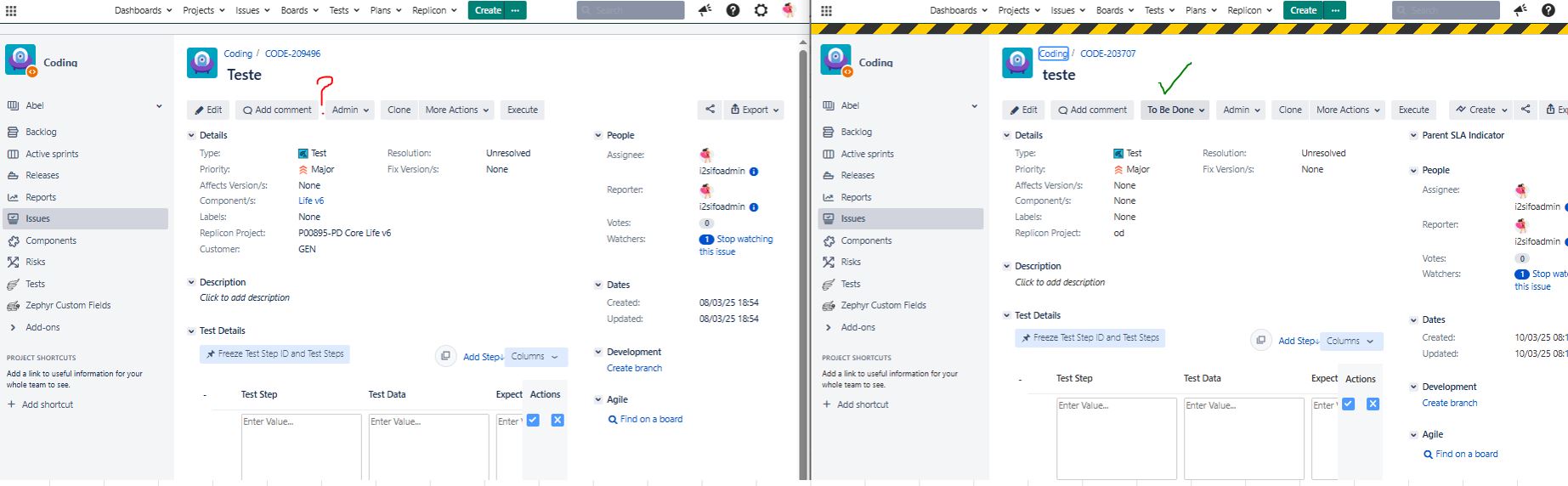Click Test Step input field in left window
This screenshot has width=1568, height=486.
pyautogui.click(x=301, y=447)
